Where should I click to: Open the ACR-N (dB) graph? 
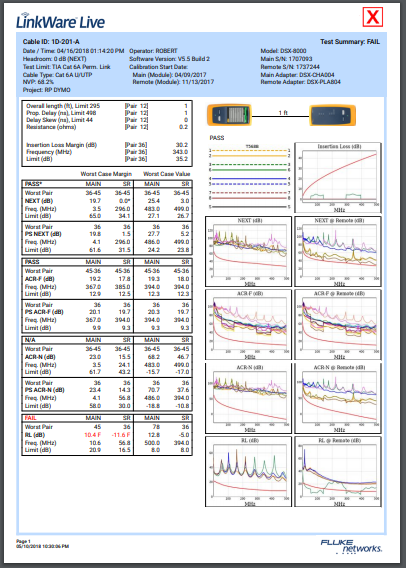click(248, 398)
